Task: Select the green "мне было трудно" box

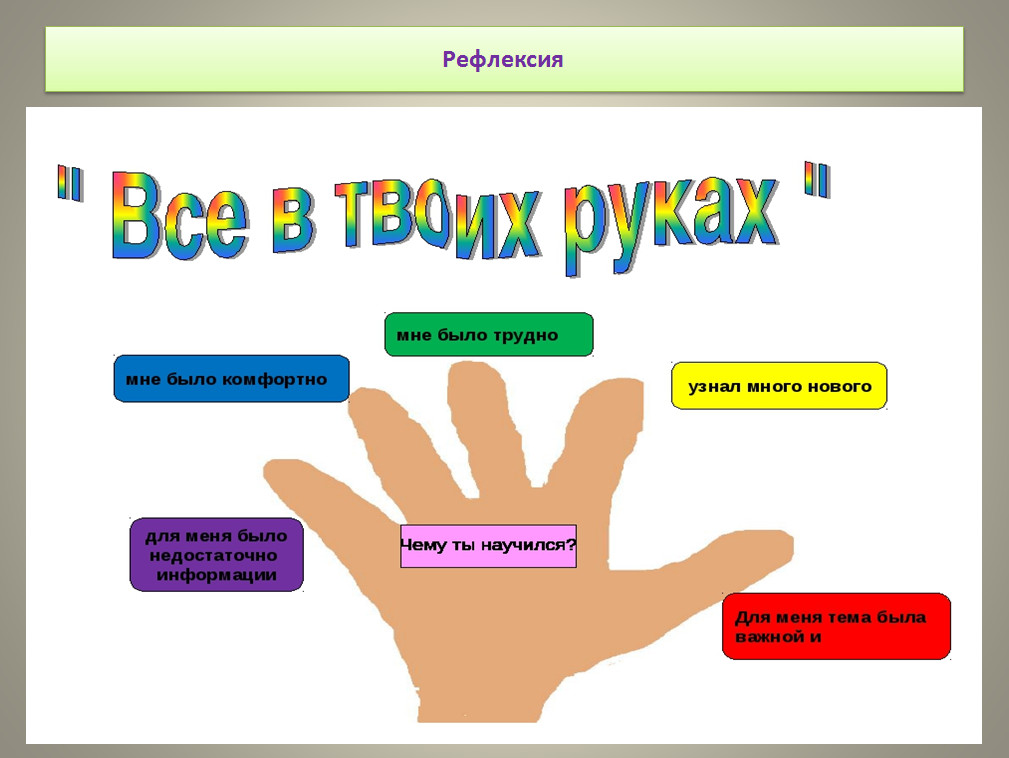Action: pyautogui.click(x=488, y=335)
